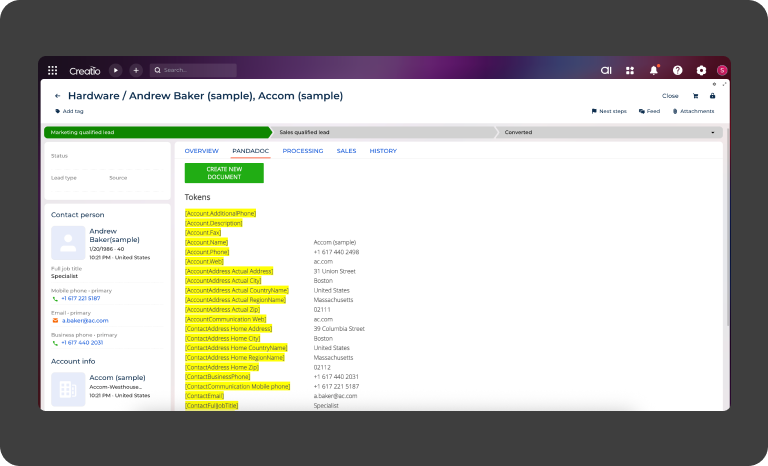768x466 pixels.
Task: Open Next steps panel
Action: [x=609, y=111]
